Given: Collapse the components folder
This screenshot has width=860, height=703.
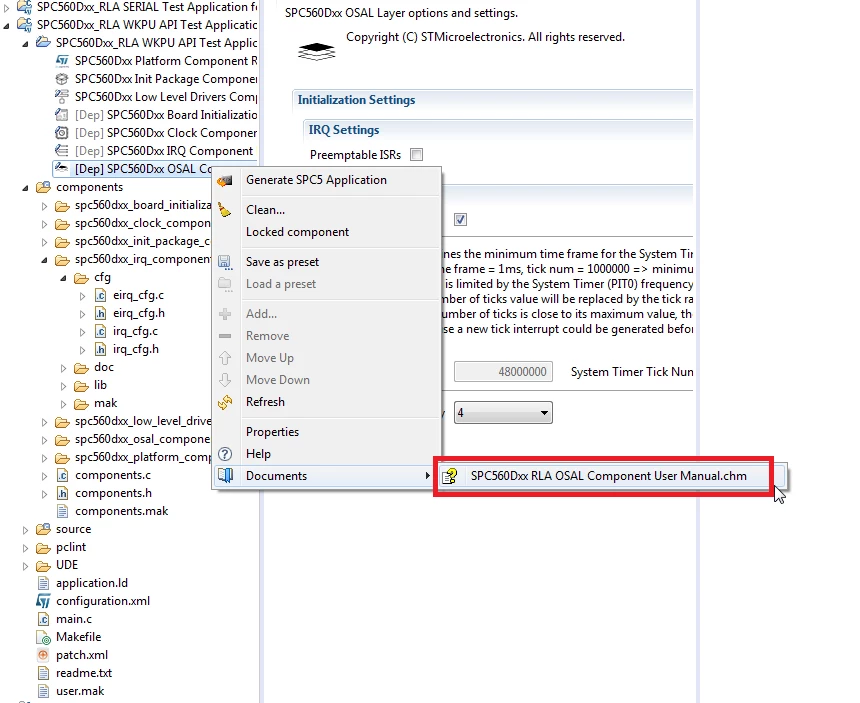Looking at the screenshot, I should tap(25, 188).
